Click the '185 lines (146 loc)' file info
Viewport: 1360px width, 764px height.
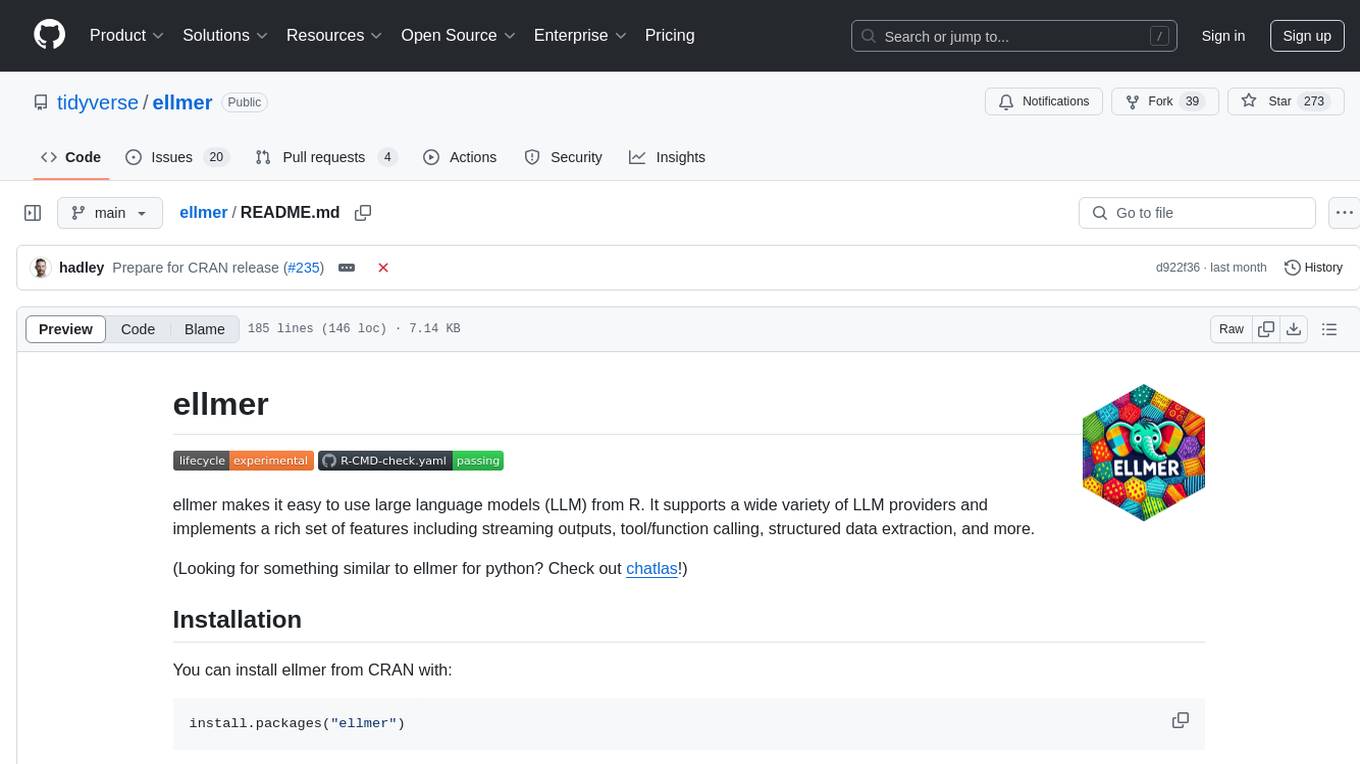coord(317,329)
